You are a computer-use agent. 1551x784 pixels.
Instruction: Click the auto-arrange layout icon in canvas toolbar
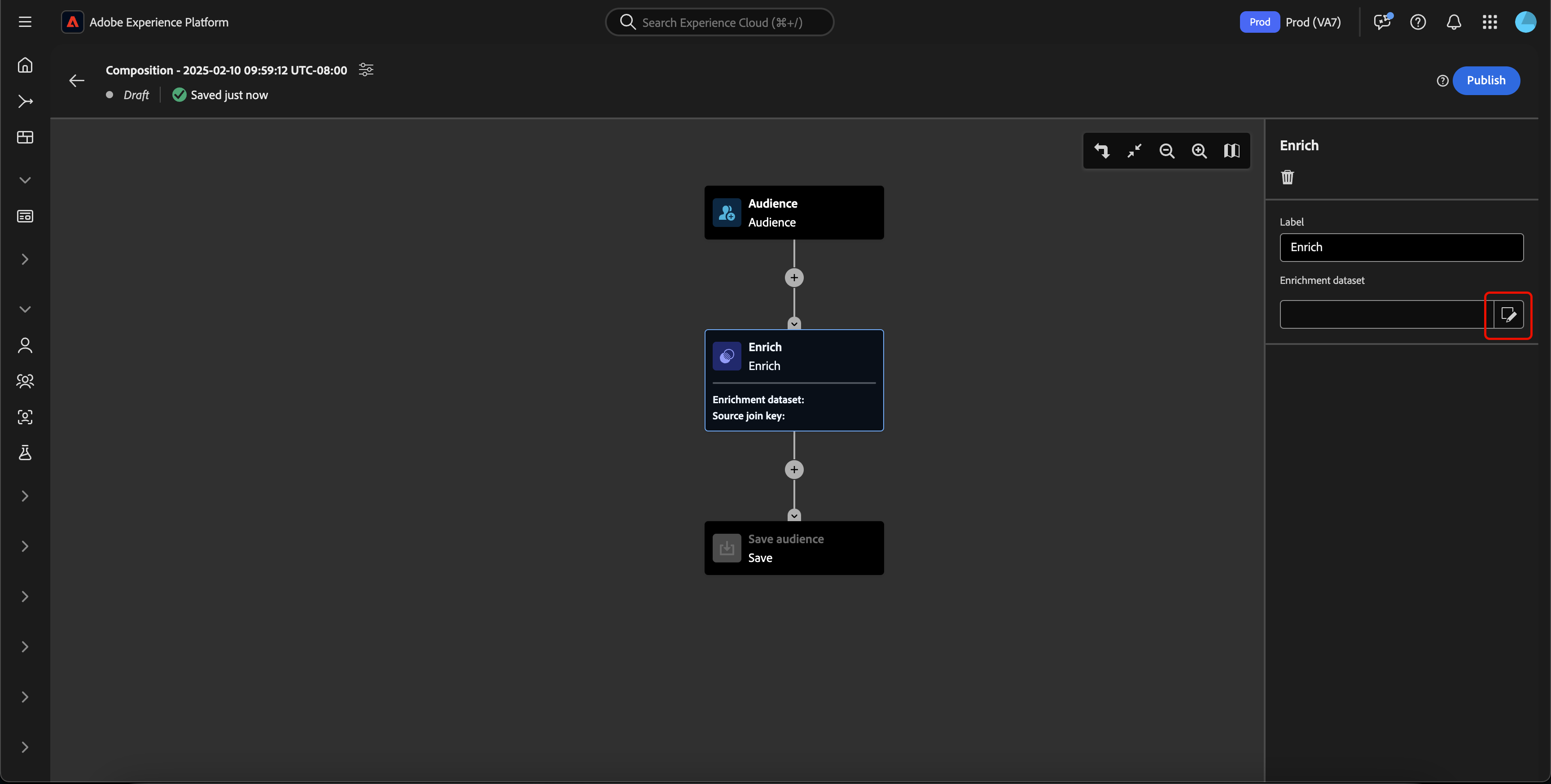(1101, 151)
